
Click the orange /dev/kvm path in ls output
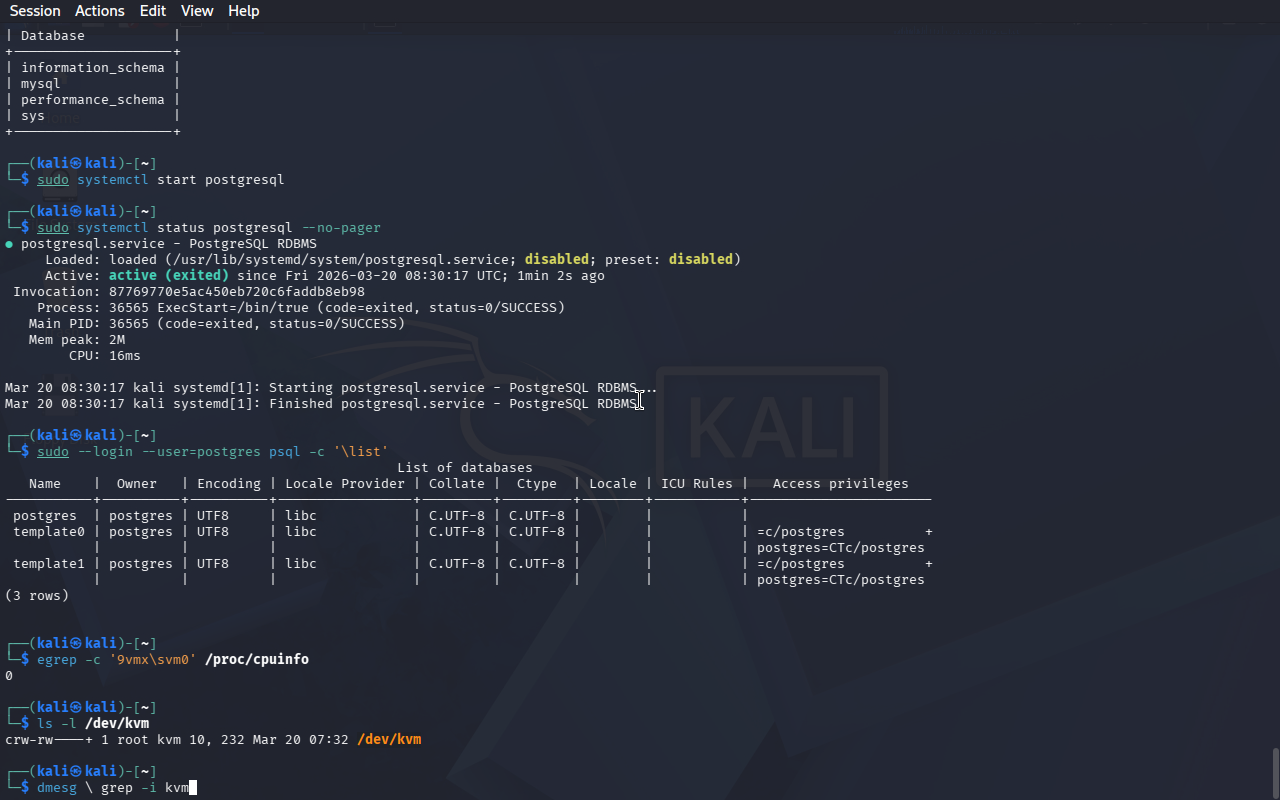pos(389,740)
